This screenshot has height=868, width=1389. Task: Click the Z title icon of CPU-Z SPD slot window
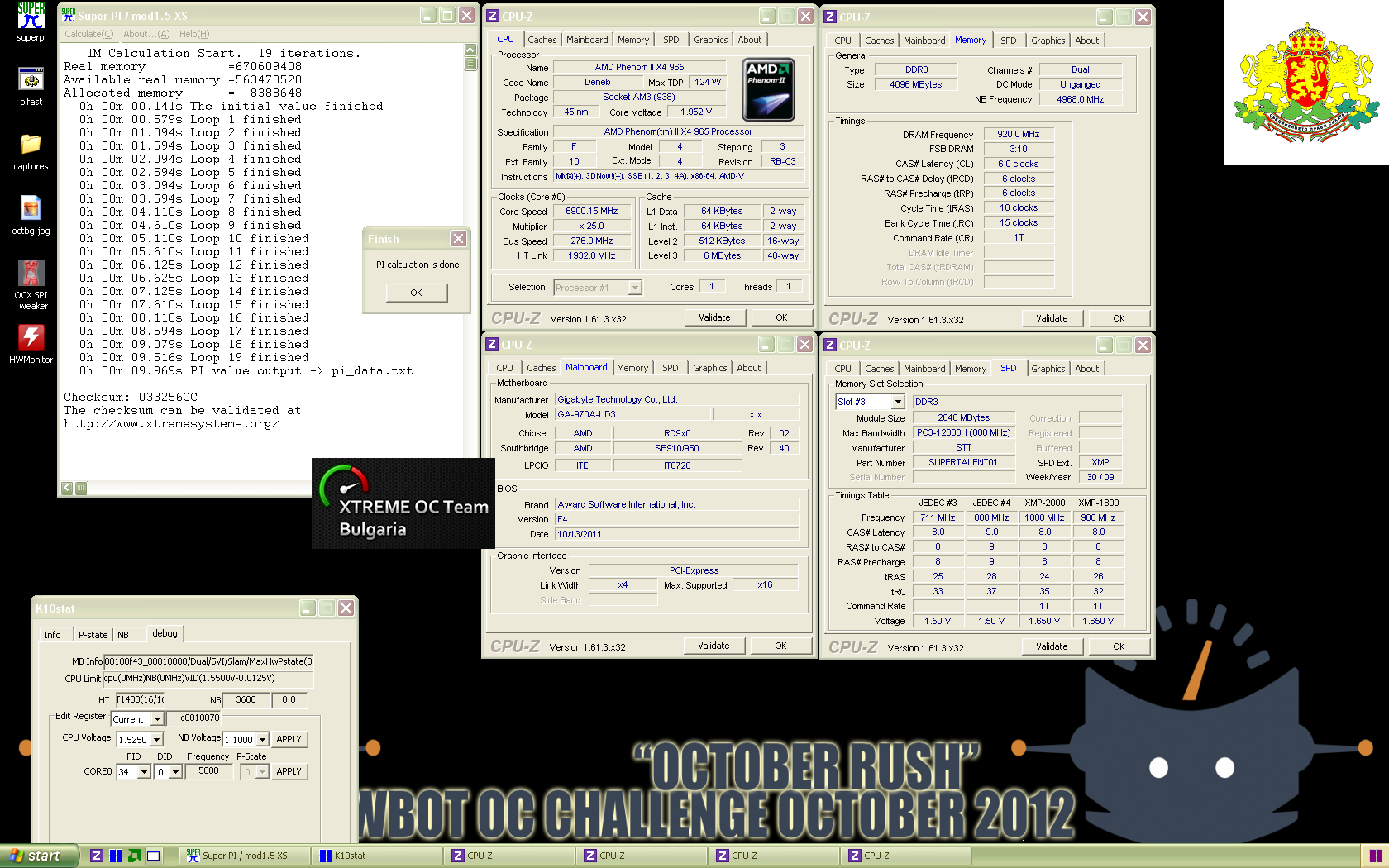[830, 345]
